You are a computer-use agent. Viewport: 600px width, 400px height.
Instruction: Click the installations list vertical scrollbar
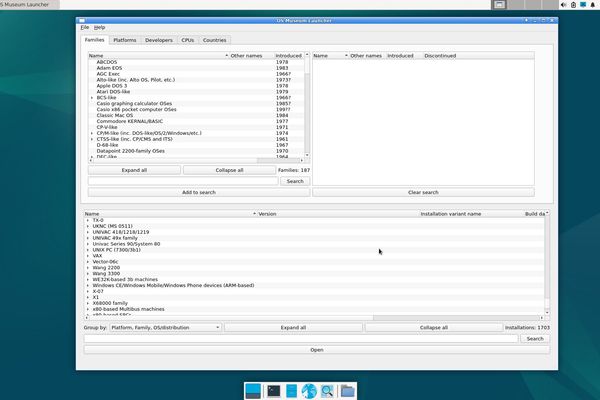[x=547, y=264]
